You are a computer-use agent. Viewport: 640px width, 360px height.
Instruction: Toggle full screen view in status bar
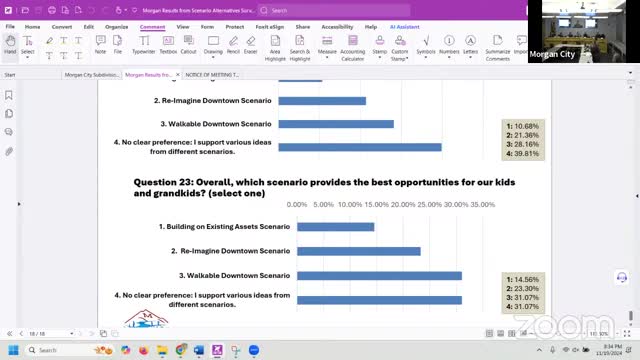[x=627, y=333]
